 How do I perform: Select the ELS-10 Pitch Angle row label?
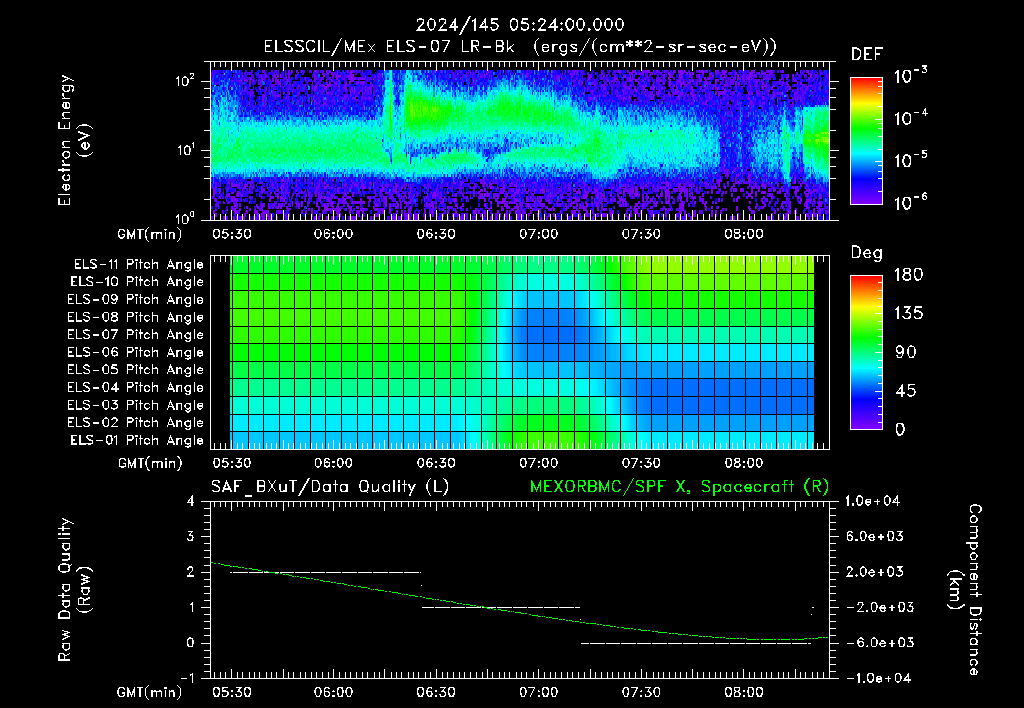pos(136,282)
